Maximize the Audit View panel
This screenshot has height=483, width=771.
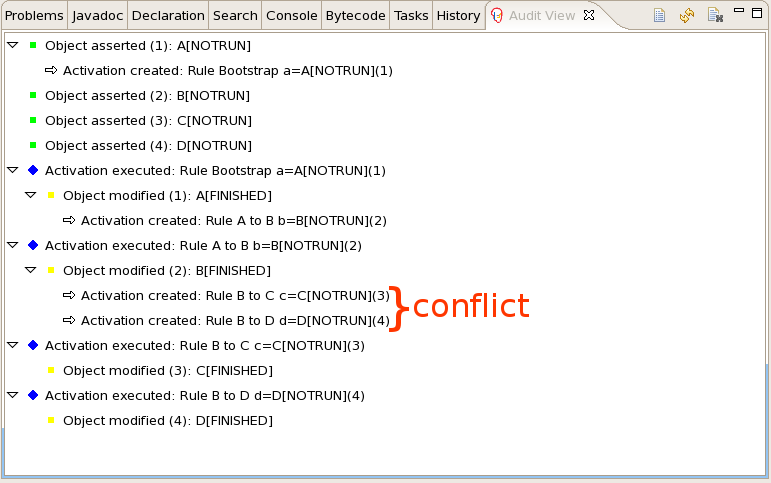757,13
